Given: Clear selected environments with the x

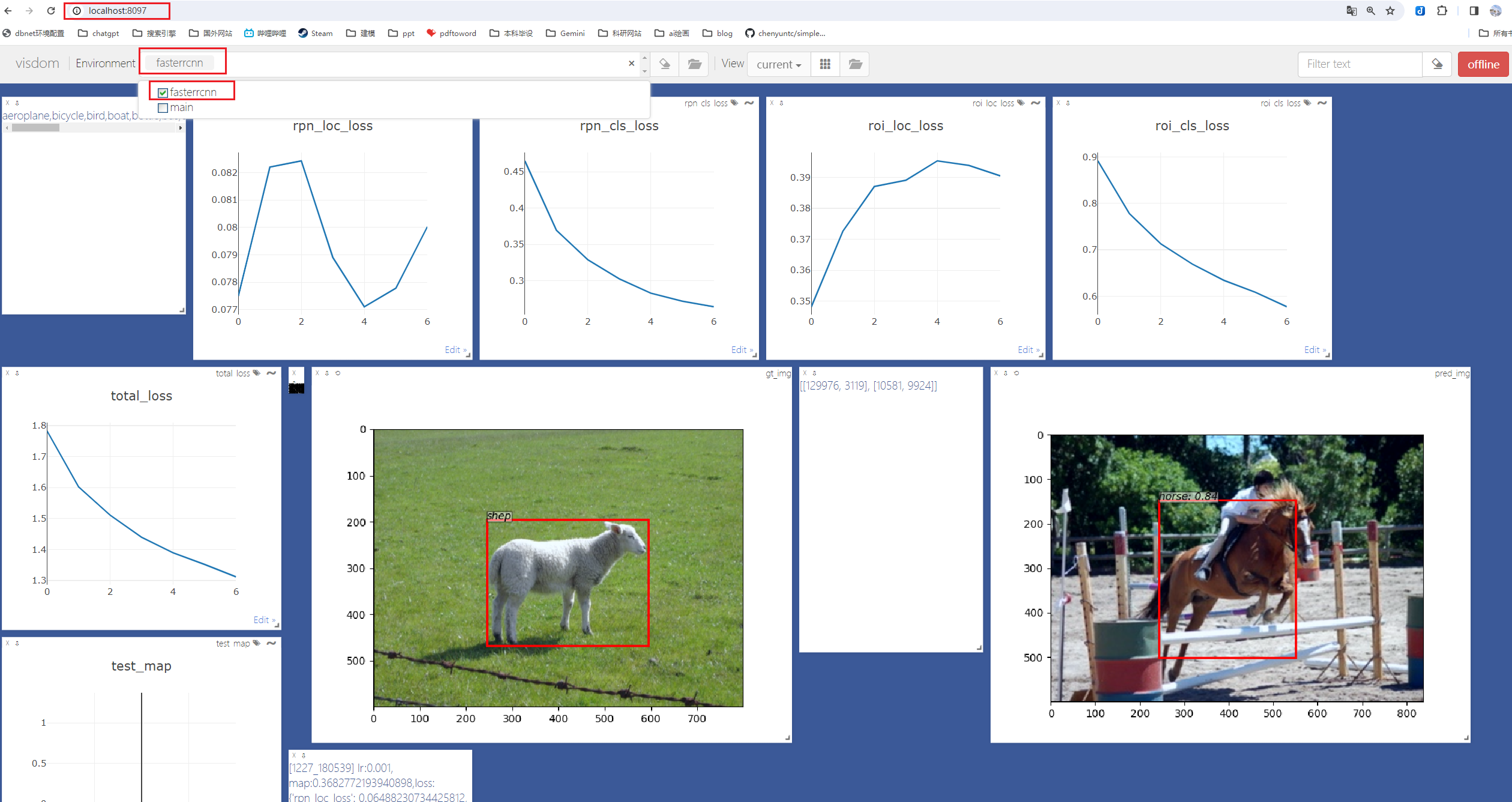Looking at the screenshot, I should pos(631,63).
